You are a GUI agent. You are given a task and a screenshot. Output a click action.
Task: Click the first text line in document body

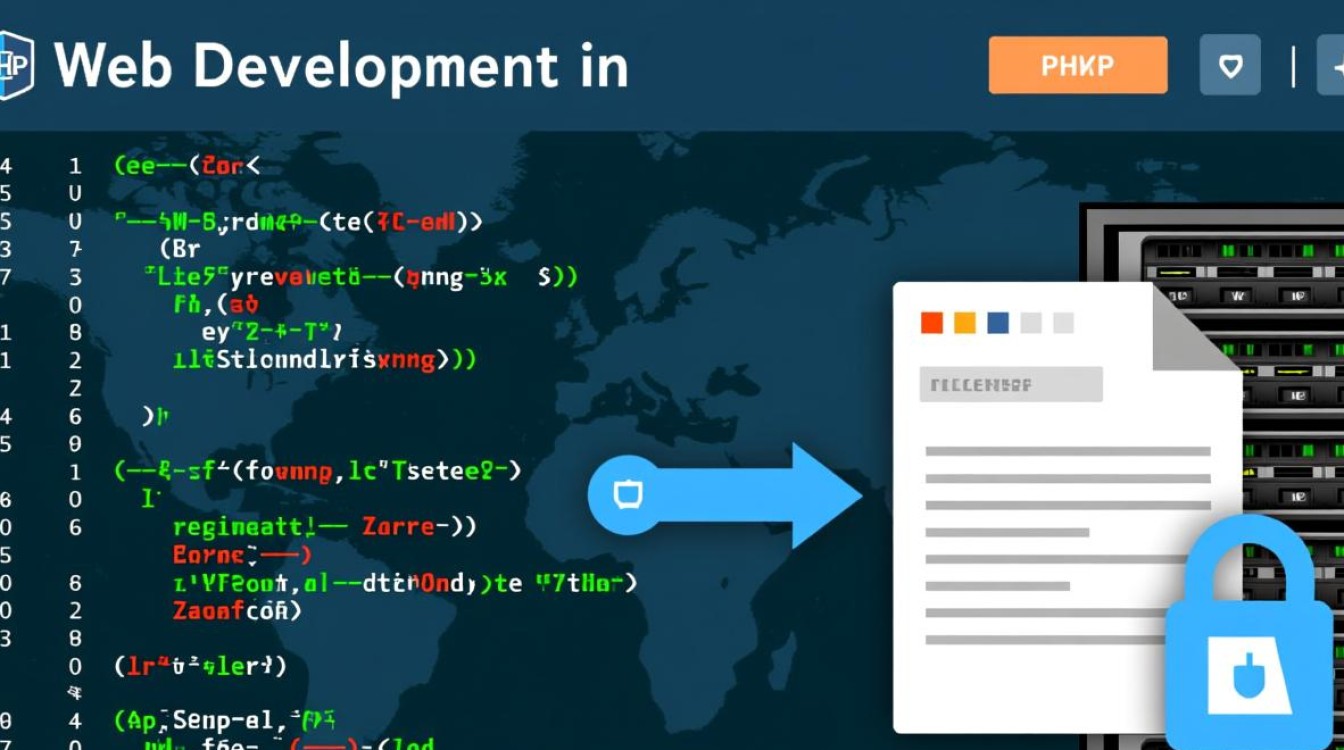[x=1067, y=451]
